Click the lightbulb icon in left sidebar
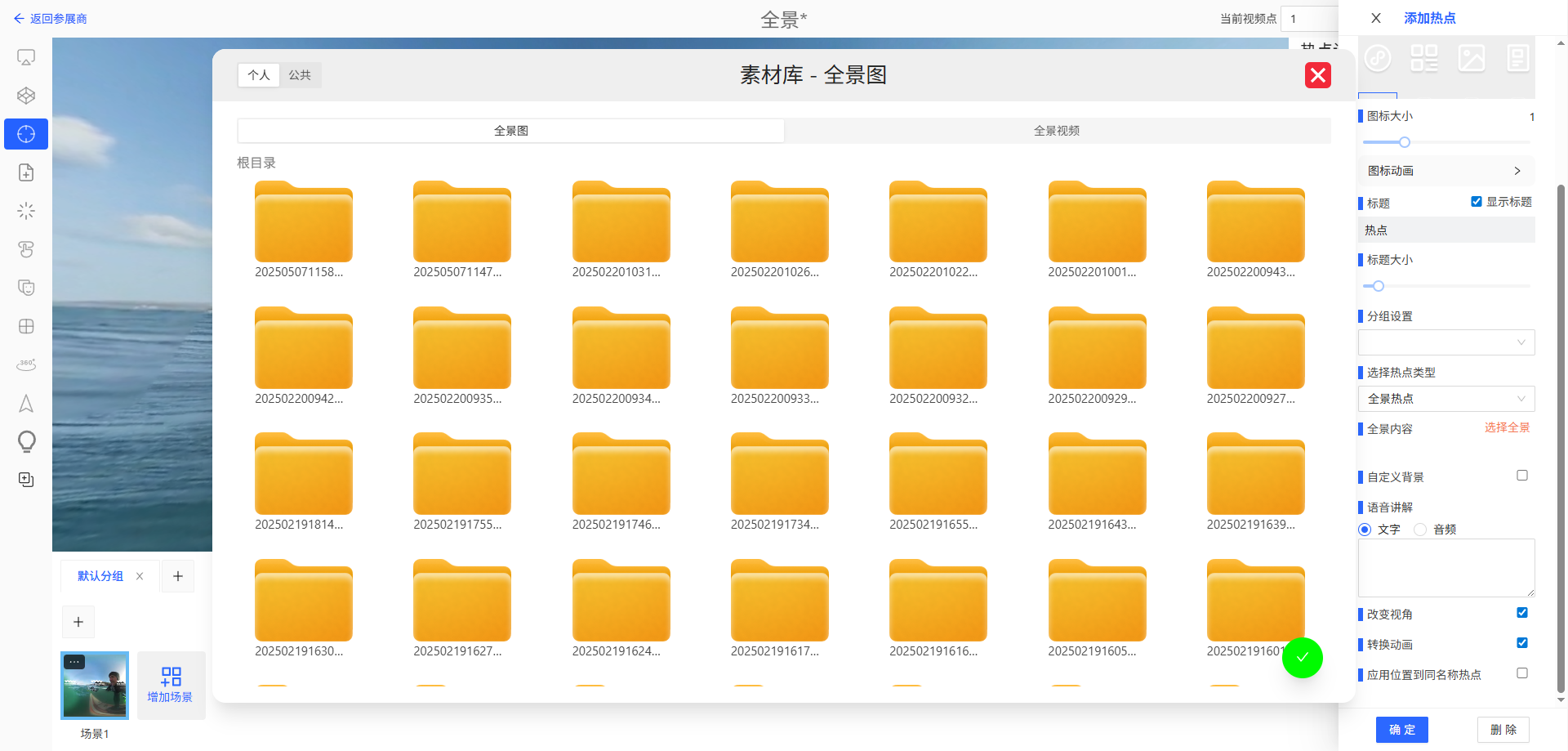Viewport: 1568px width, 751px height. [26, 441]
